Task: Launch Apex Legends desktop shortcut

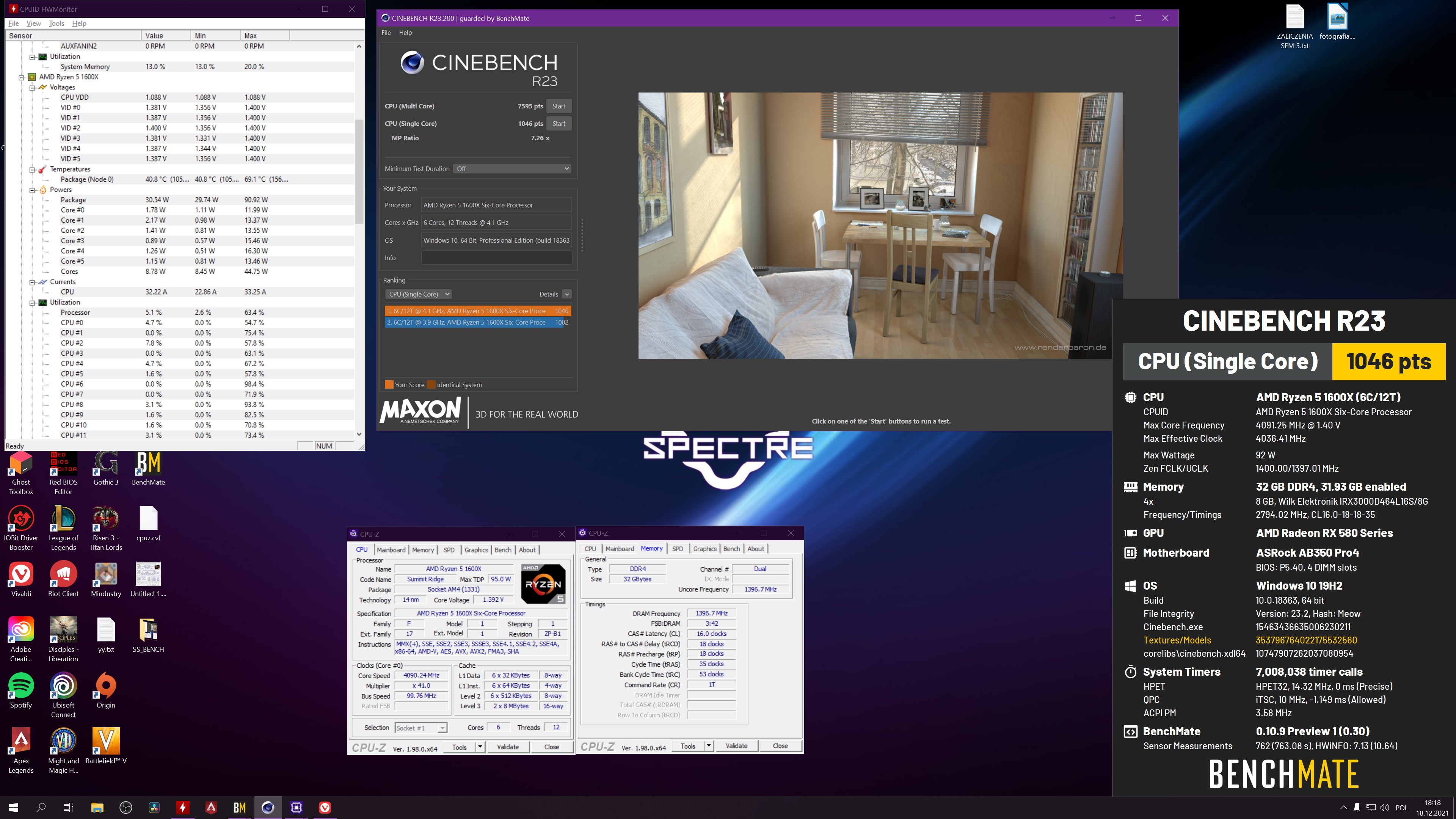Action: coord(21,751)
